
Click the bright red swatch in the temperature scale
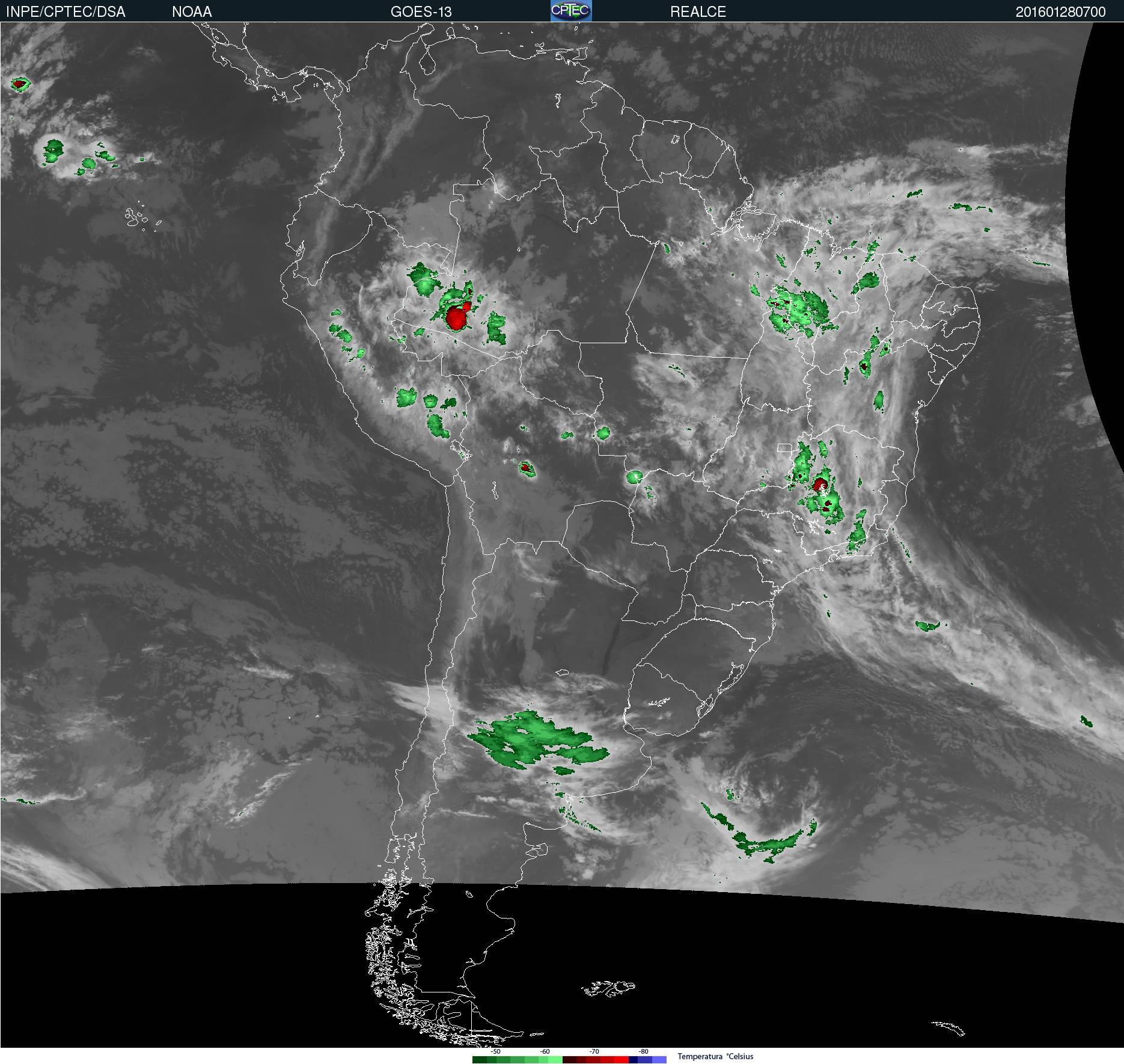[x=622, y=1060]
